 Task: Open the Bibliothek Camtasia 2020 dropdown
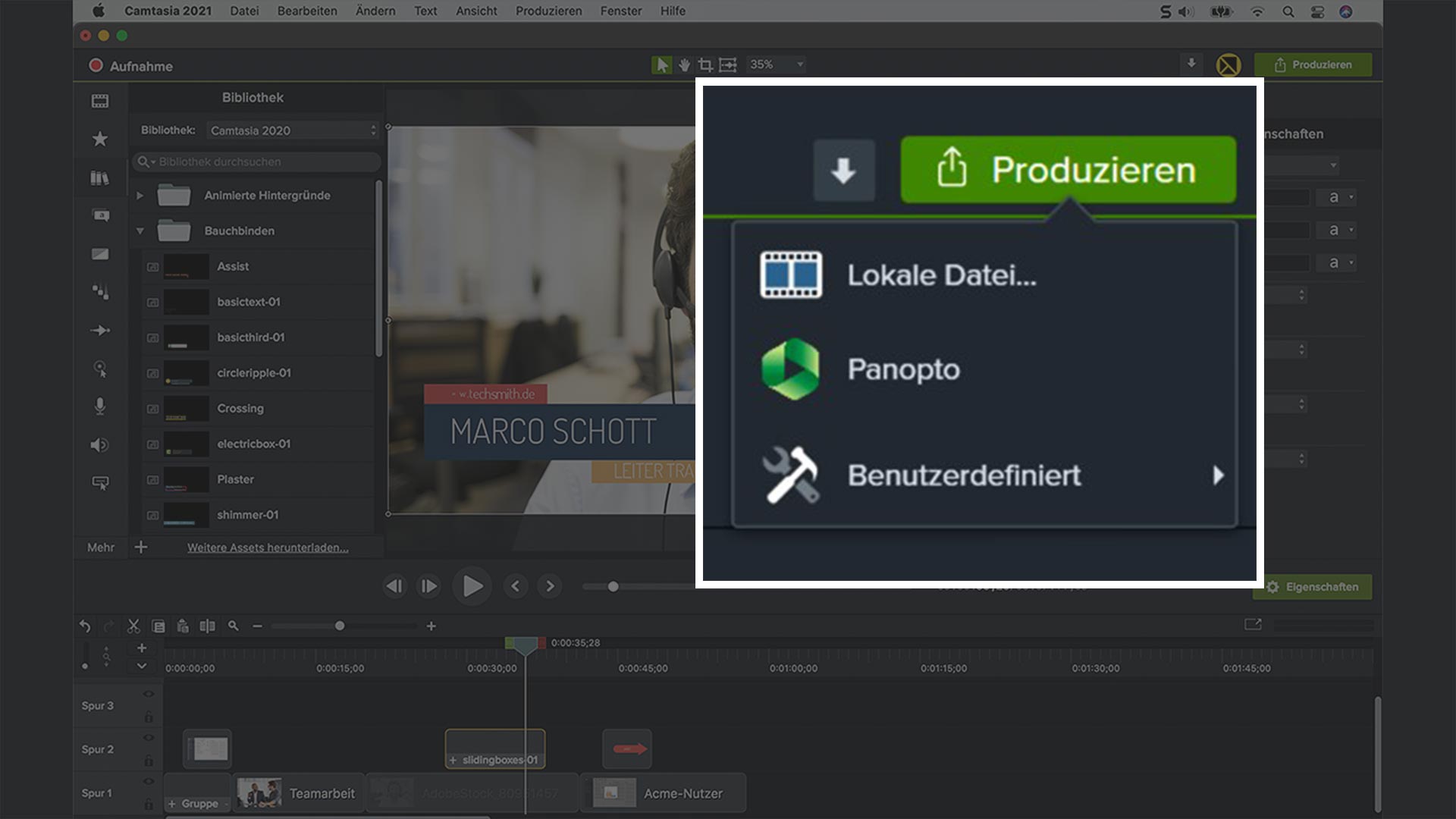point(293,130)
